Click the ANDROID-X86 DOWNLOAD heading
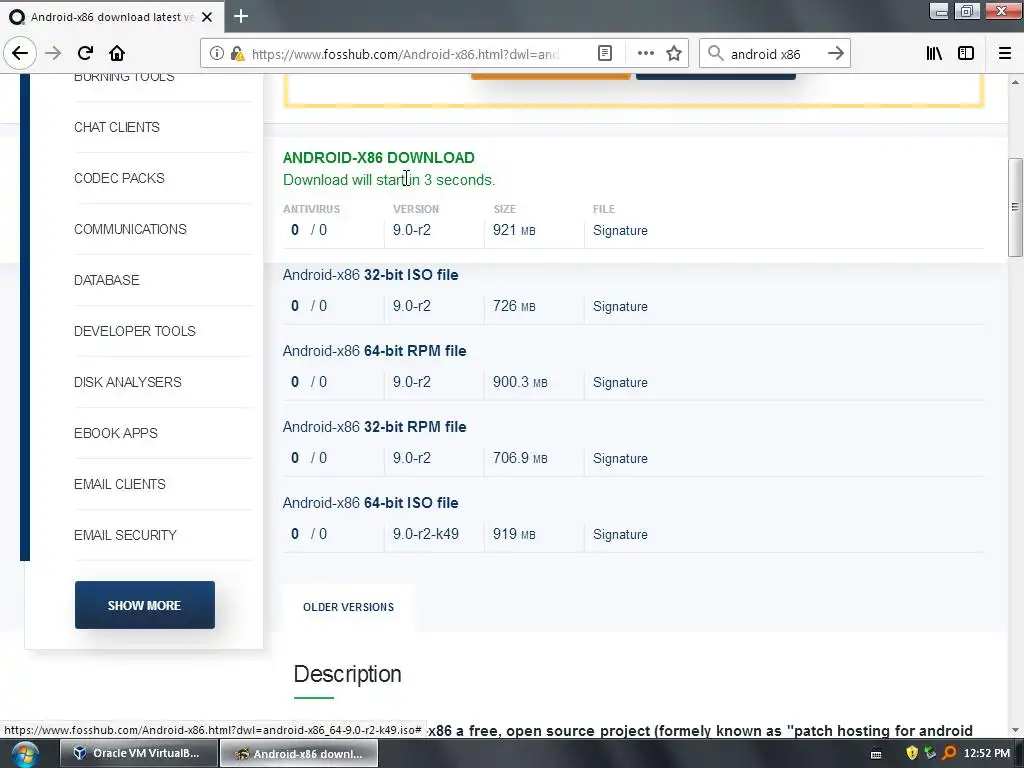Screen dimensions: 1024x768 (x=379, y=157)
